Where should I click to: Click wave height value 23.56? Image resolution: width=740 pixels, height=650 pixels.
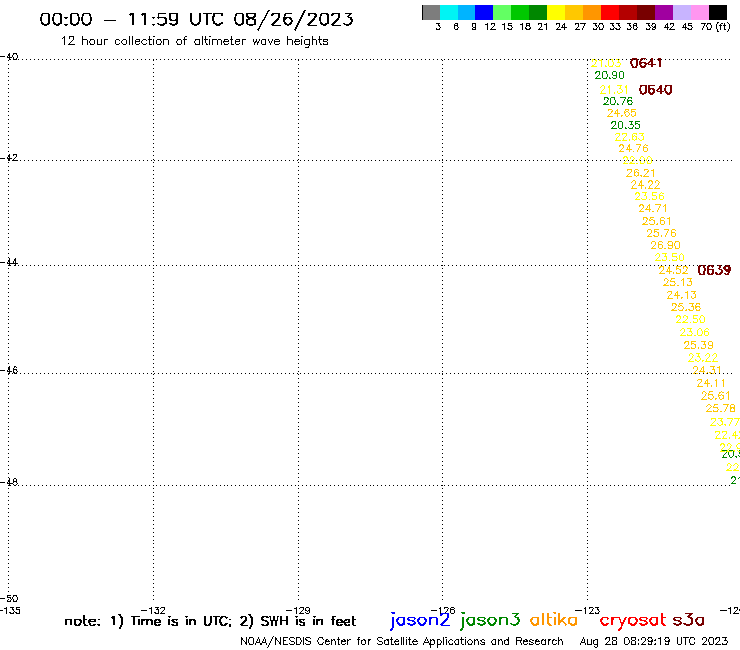point(649,196)
